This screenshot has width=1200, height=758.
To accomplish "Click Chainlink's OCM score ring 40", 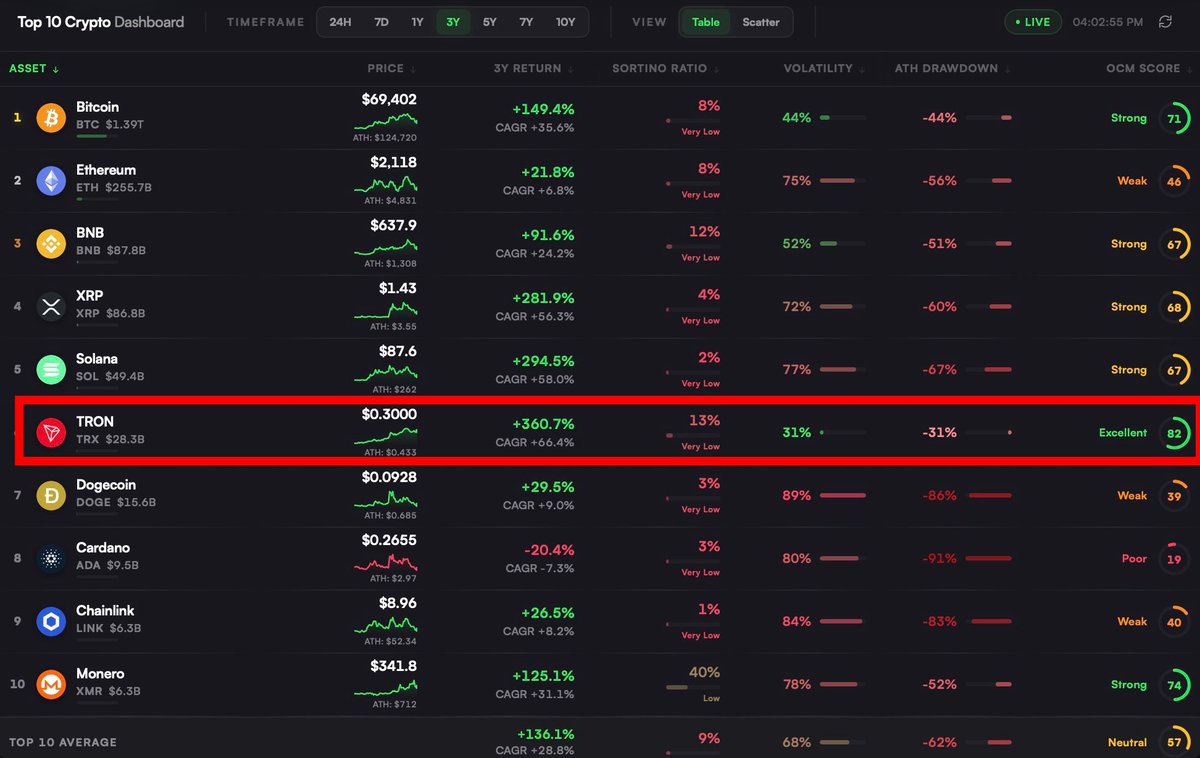I will click(x=1174, y=622).
